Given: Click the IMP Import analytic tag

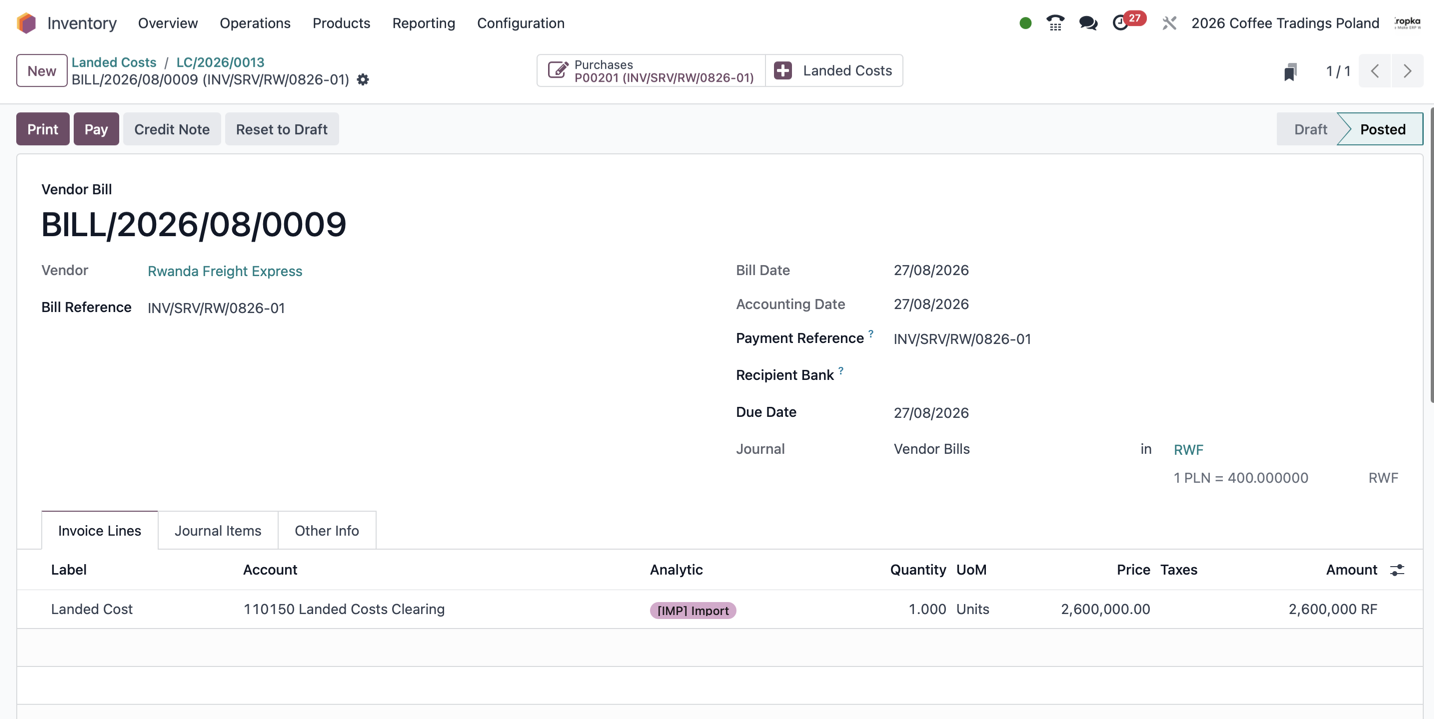Looking at the screenshot, I should pyautogui.click(x=693, y=610).
